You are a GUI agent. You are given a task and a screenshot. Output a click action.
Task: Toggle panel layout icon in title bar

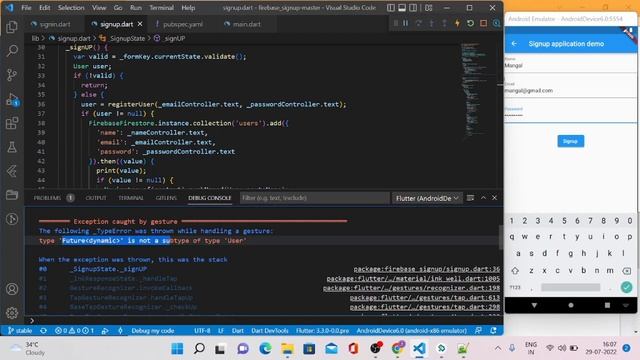[402, 8]
